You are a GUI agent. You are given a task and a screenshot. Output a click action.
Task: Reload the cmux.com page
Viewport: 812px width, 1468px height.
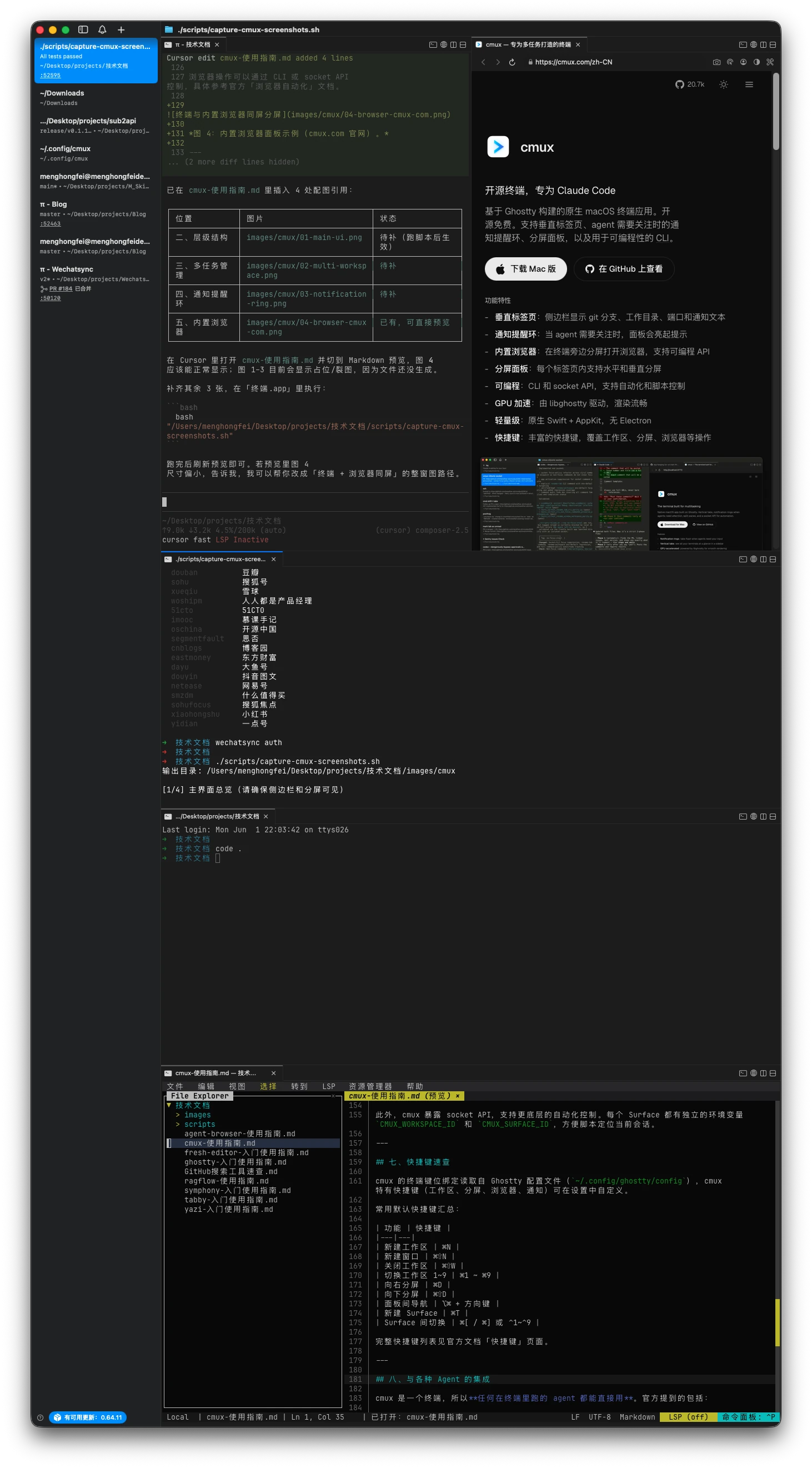(512, 62)
